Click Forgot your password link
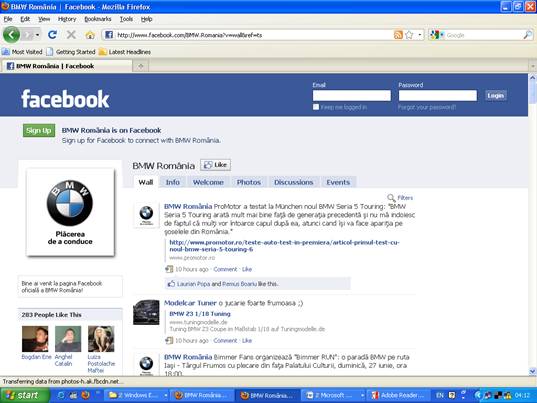This screenshot has height=403, width=537. pyautogui.click(x=427, y=107)
